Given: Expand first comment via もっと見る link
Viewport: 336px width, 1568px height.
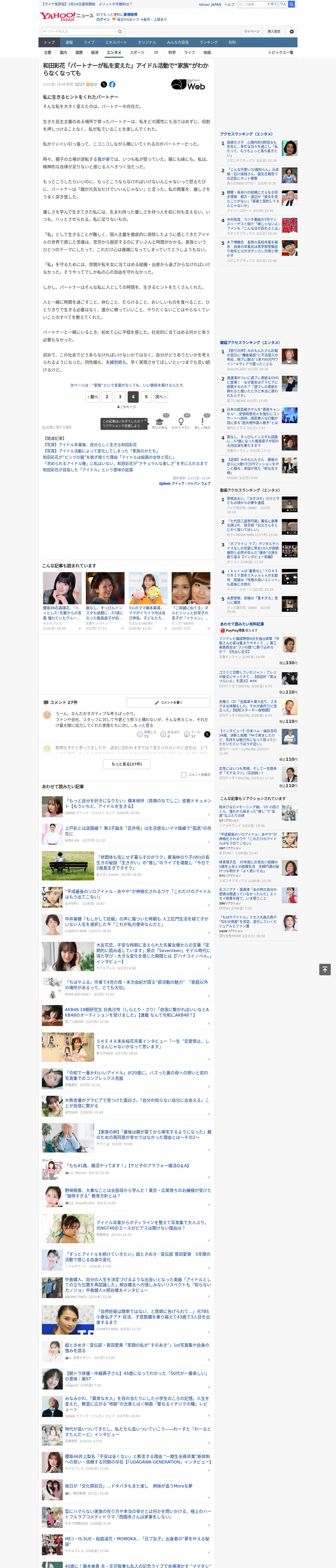Looking at the screenshot, I should coord(143,725).
